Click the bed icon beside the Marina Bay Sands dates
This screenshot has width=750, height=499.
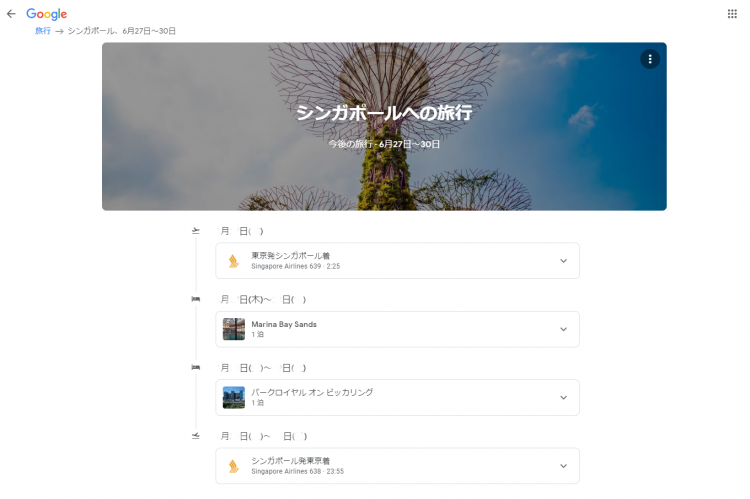tap(196, 299)
